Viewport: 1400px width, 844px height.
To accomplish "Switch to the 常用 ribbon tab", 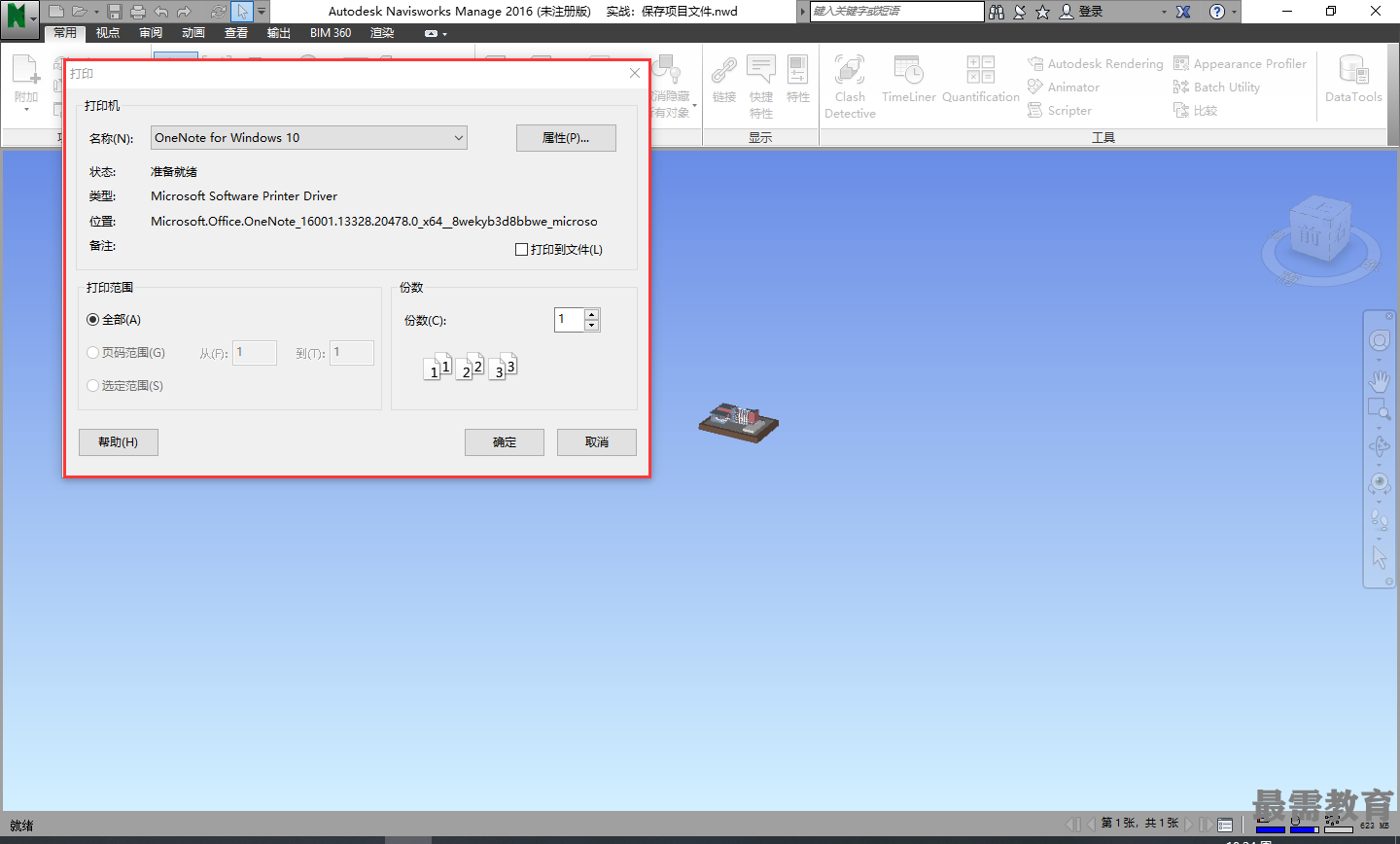I will tap(65, 33).
